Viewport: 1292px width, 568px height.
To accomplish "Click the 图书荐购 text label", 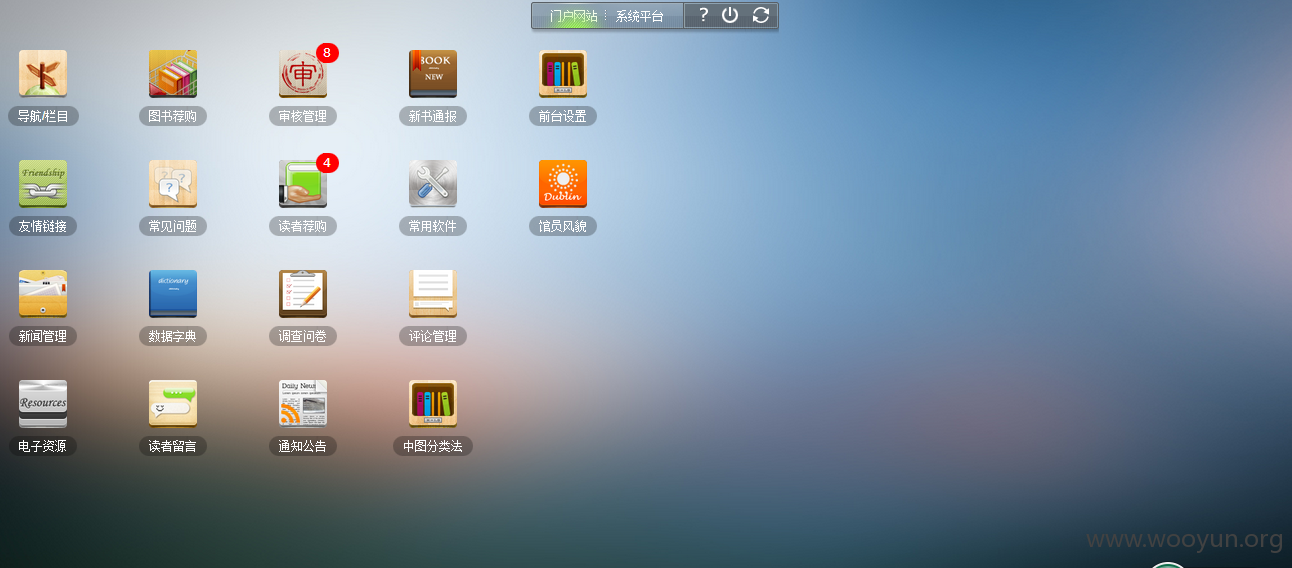I will pyautogui.click(x=173, y=116).
